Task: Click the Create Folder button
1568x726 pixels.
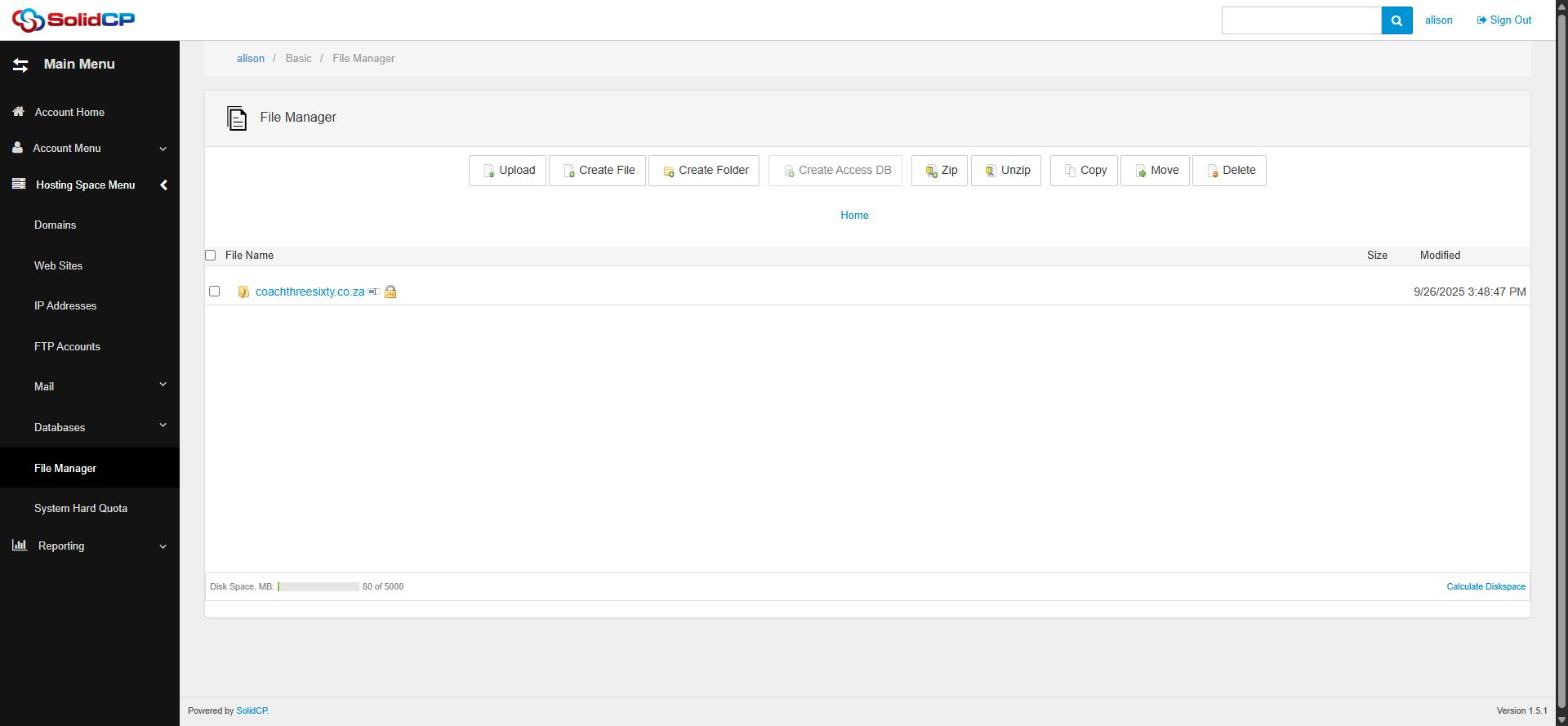Action: pyautogui.click(x=704, y=170)
